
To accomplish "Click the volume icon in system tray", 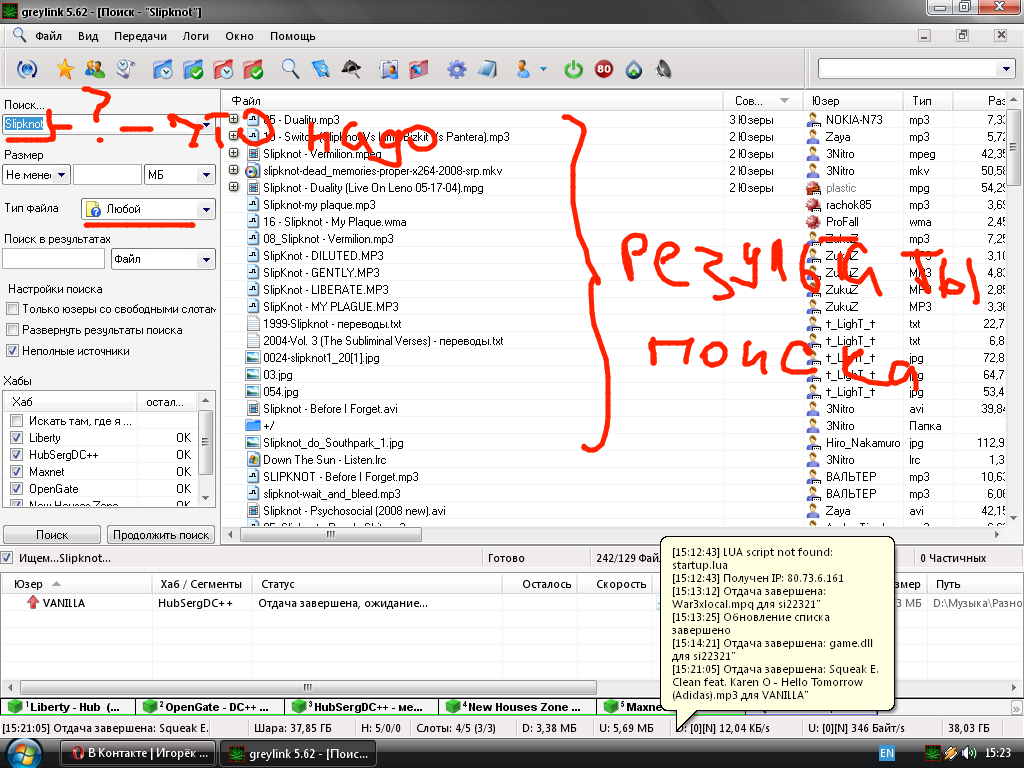I will click(968, 753).
